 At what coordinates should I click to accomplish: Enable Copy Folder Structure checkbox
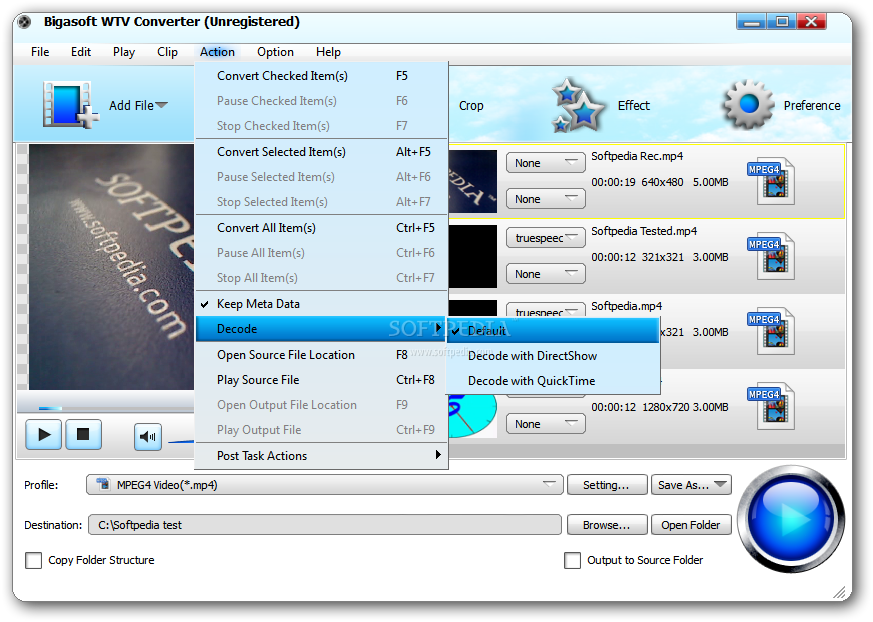pos(33,560)
